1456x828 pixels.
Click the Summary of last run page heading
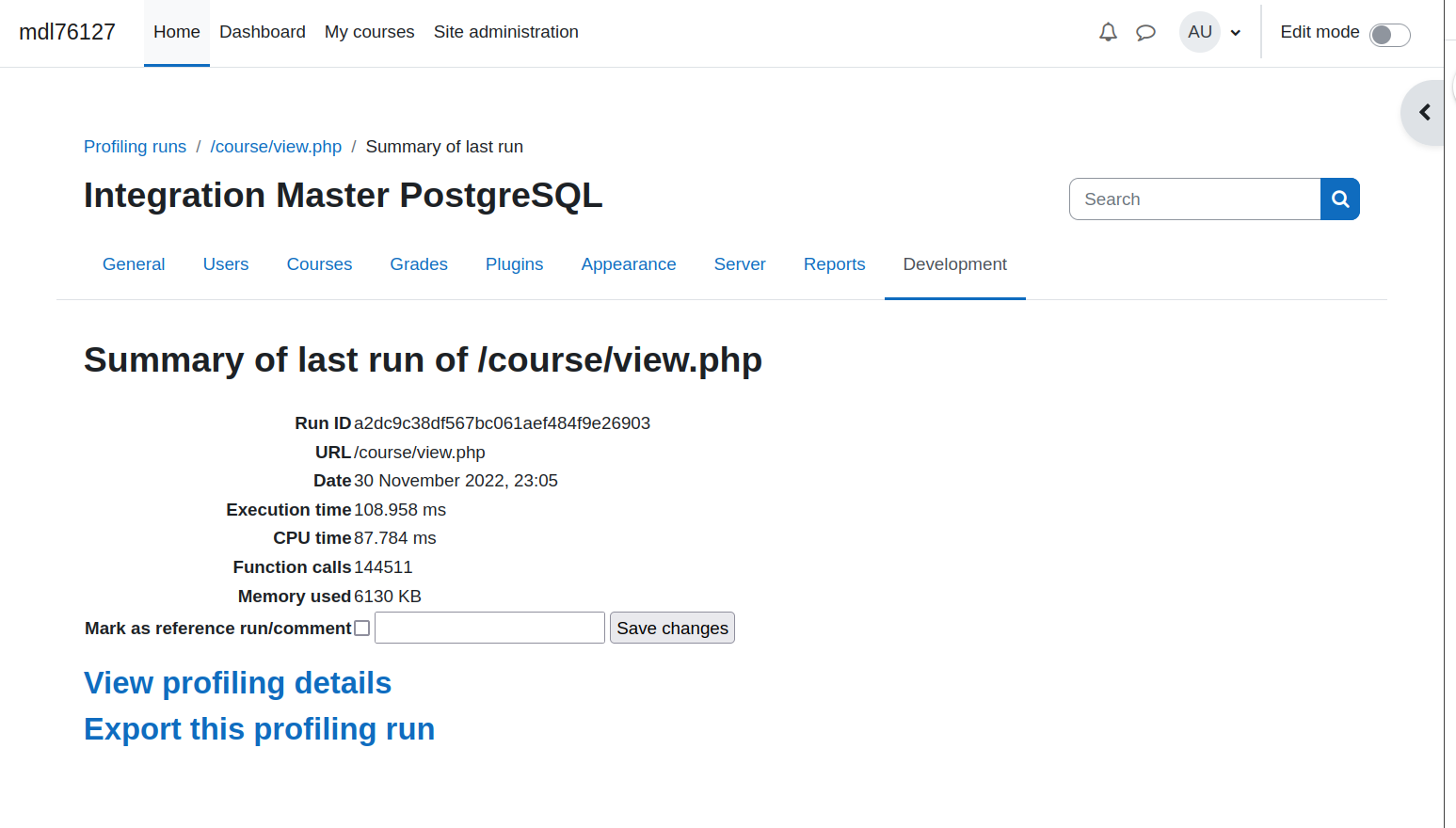click(424, 360)
